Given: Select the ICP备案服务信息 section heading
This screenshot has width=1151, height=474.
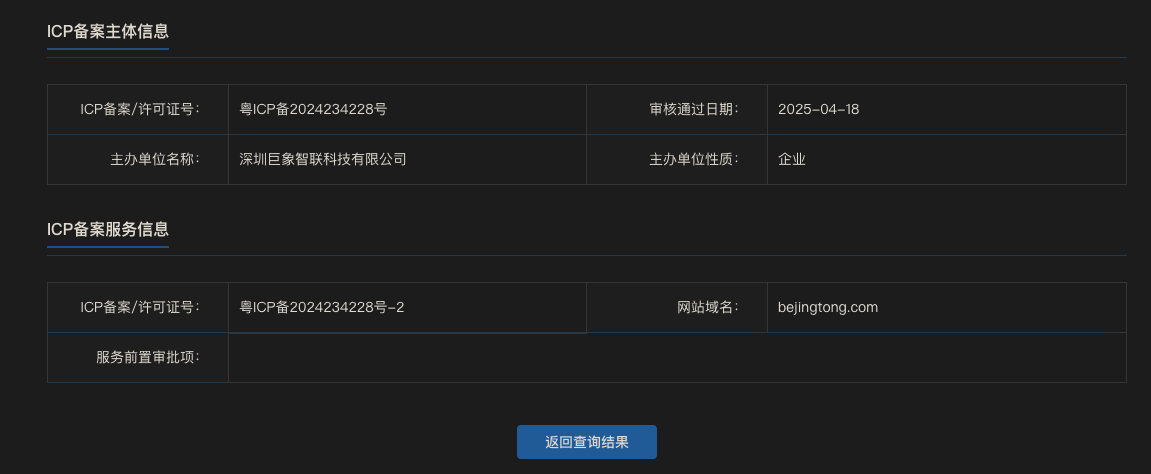Looking at the screenshot, I should (x=108, y=230).
